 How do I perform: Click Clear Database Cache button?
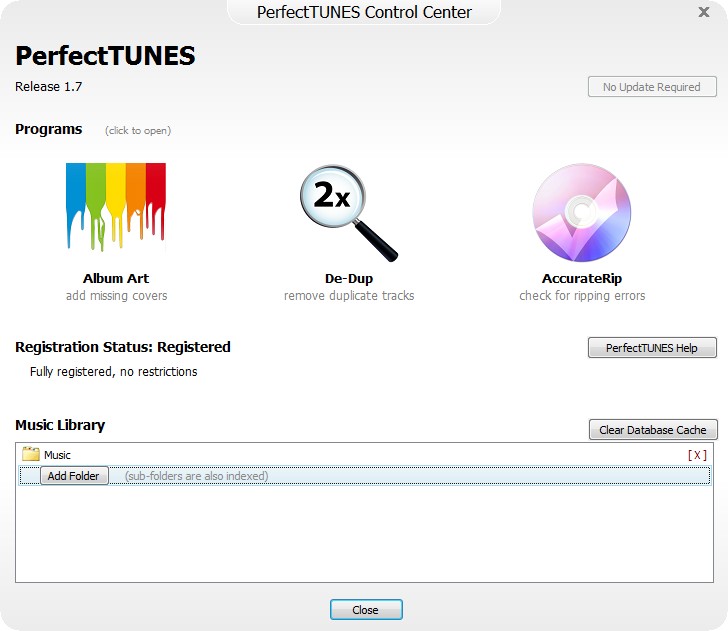coord(653,430)
